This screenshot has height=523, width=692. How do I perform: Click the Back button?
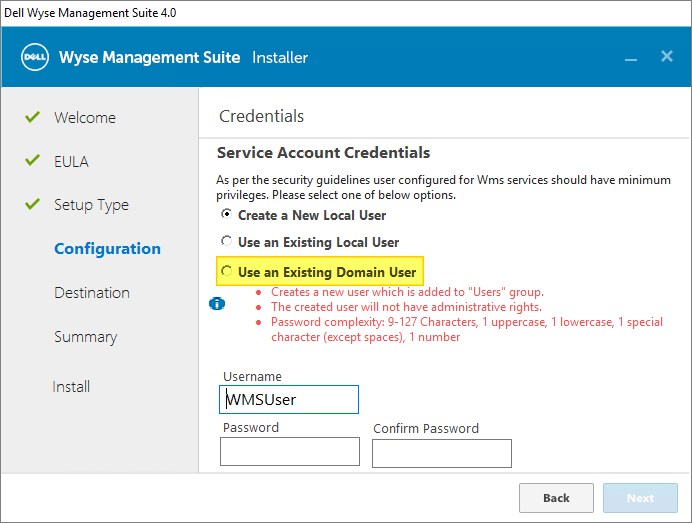556,498
